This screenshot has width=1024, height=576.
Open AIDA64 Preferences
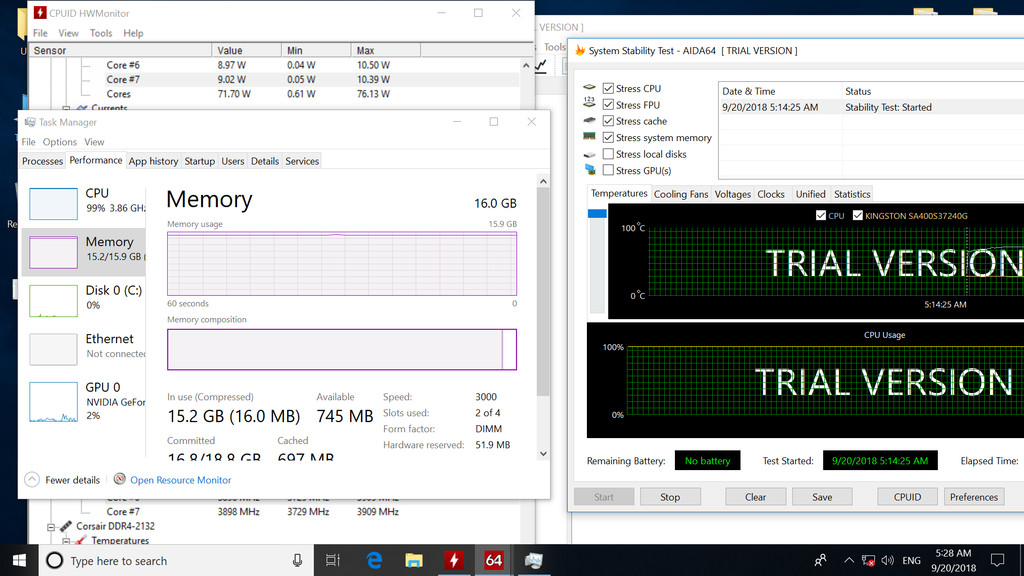(x=974, y=497)
